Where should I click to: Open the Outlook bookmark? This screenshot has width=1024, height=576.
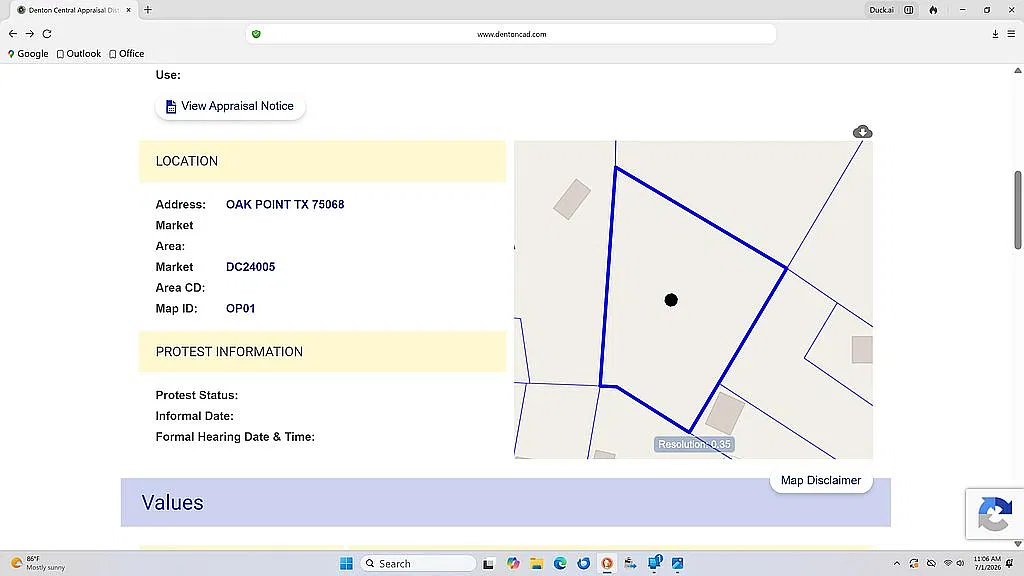pos(78,54)
